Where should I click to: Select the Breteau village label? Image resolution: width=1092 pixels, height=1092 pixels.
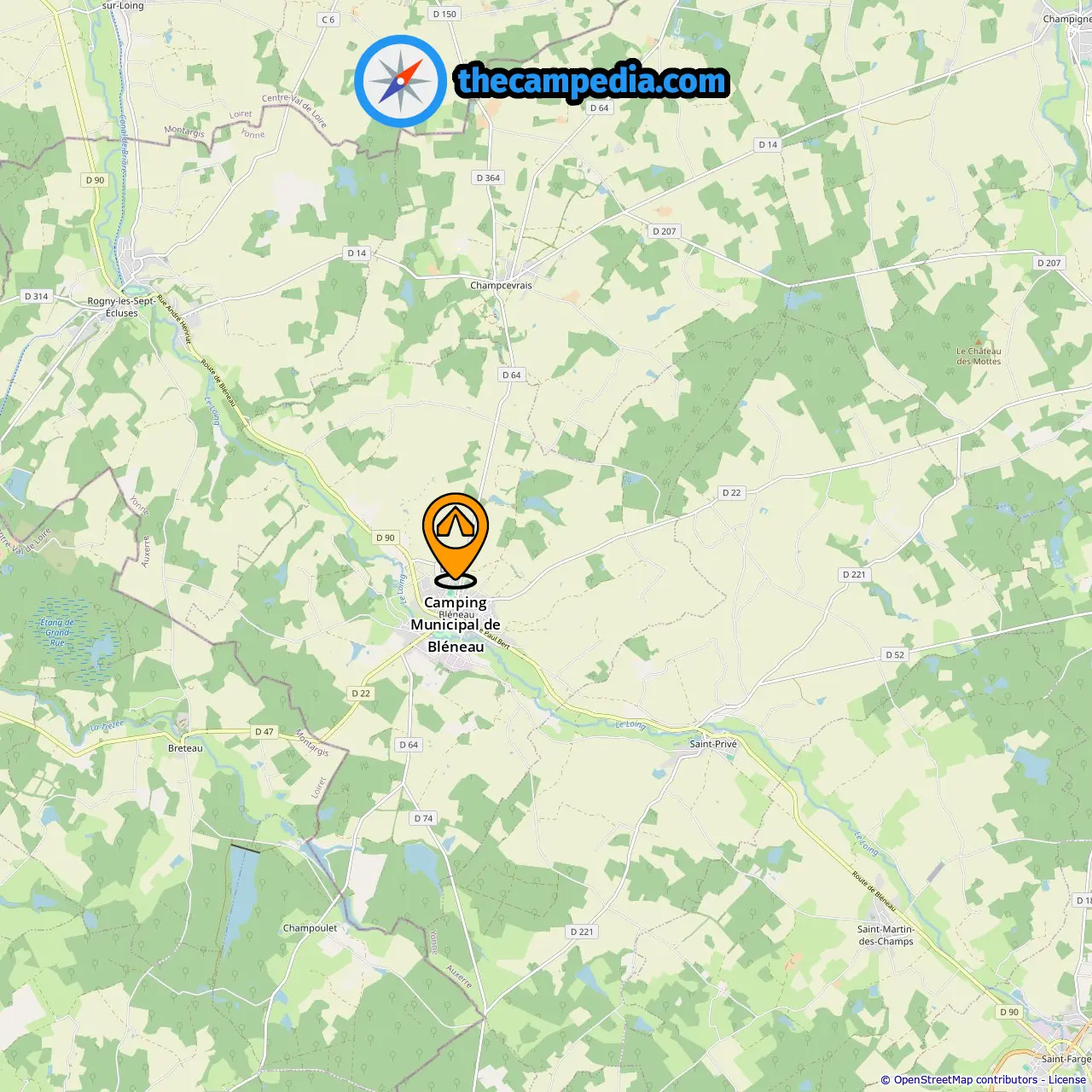click(185, 748)
